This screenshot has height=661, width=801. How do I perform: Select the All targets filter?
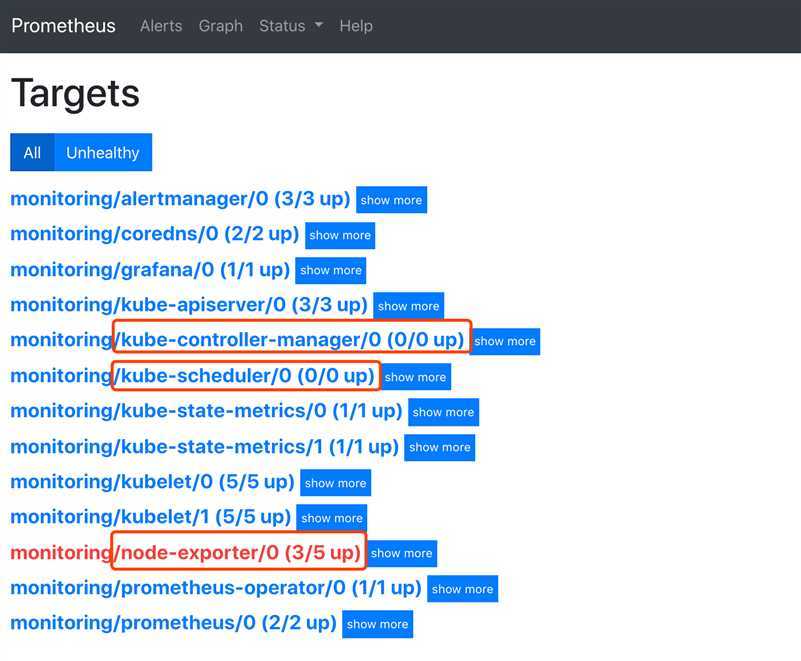[x=32, y=152]
